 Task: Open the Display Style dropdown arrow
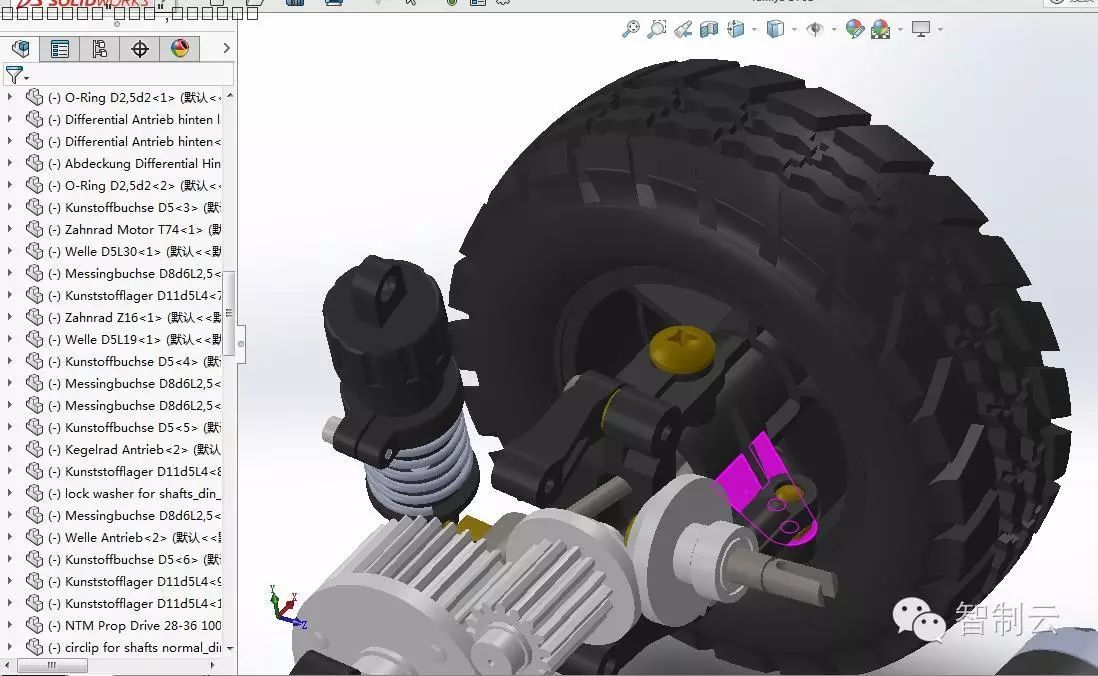pyautogui.click(x=794, y=29)
